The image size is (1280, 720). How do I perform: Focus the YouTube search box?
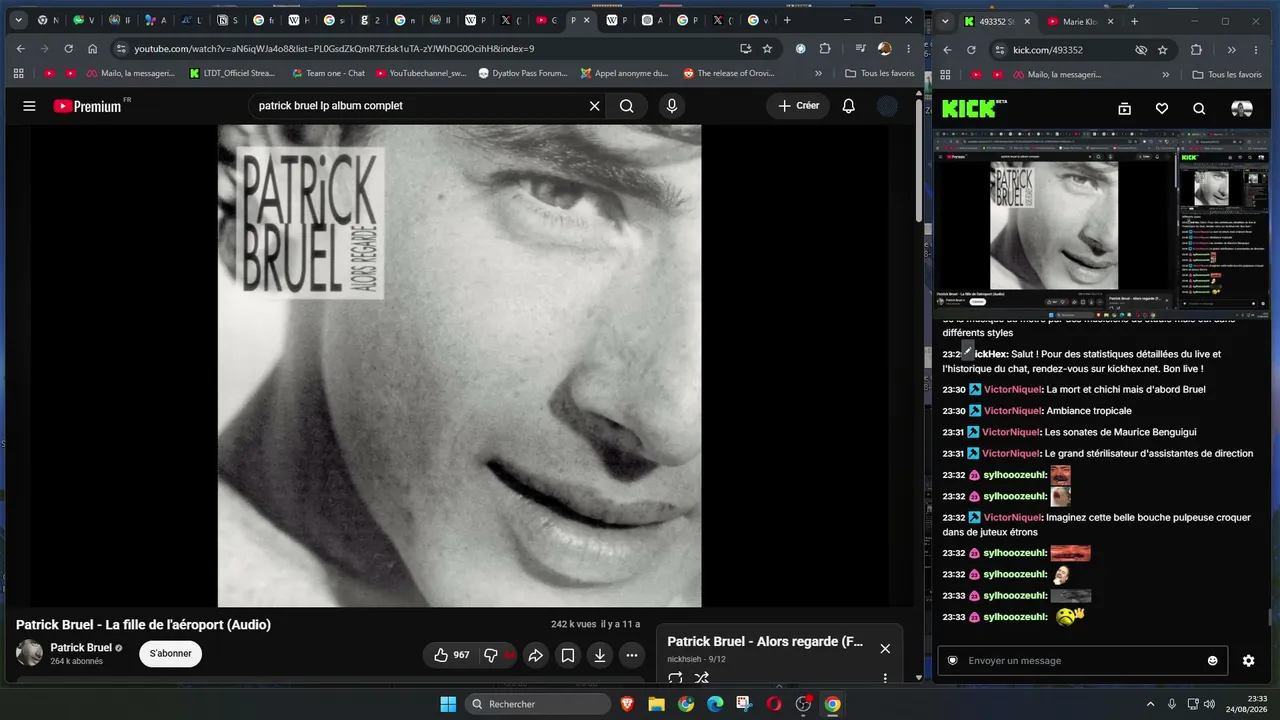pyautogui.click(x=418, y=106)
